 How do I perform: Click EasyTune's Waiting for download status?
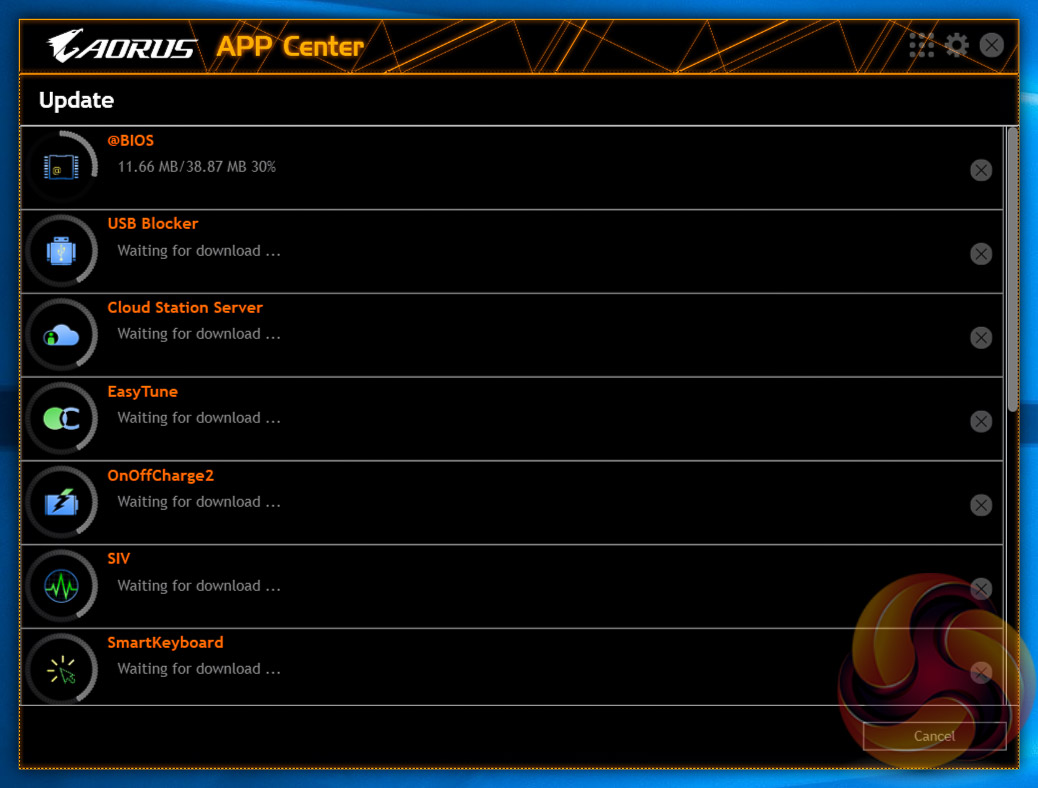199,418
